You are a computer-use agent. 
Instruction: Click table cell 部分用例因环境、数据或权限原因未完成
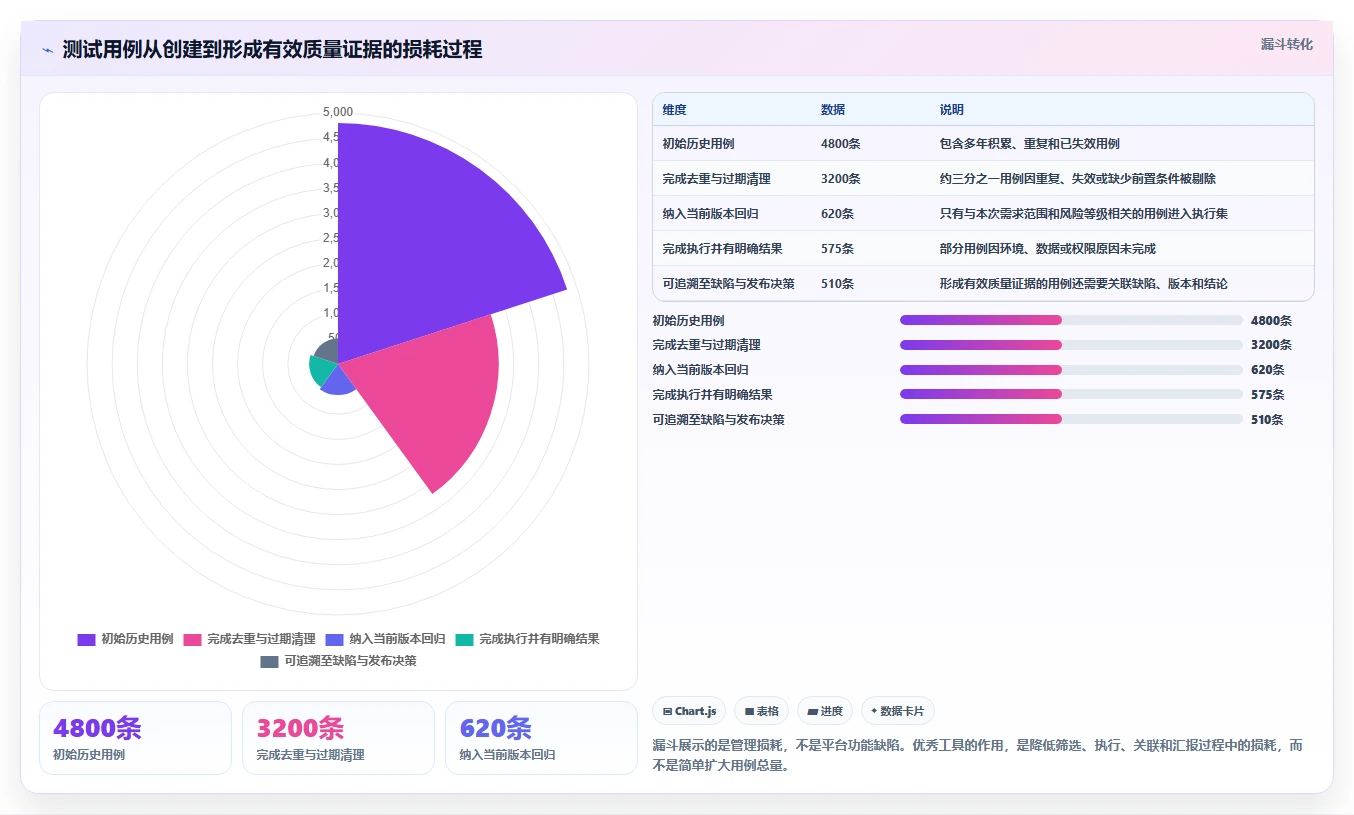[x=1047, y=249]
